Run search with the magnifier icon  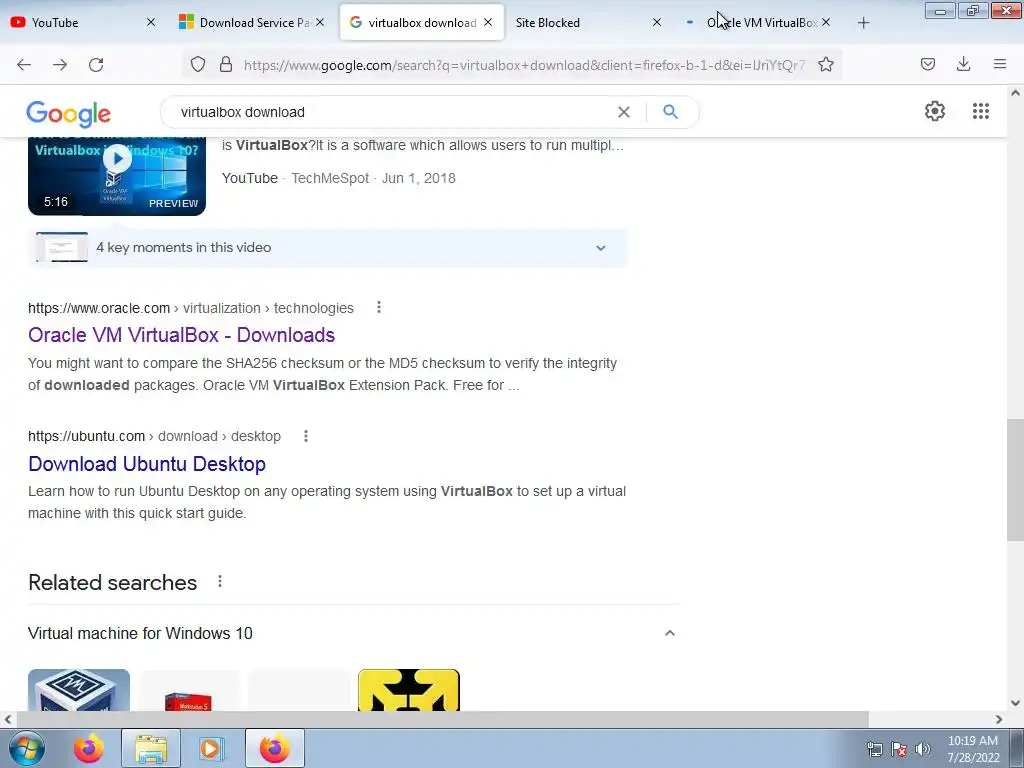tap(670, 112)
